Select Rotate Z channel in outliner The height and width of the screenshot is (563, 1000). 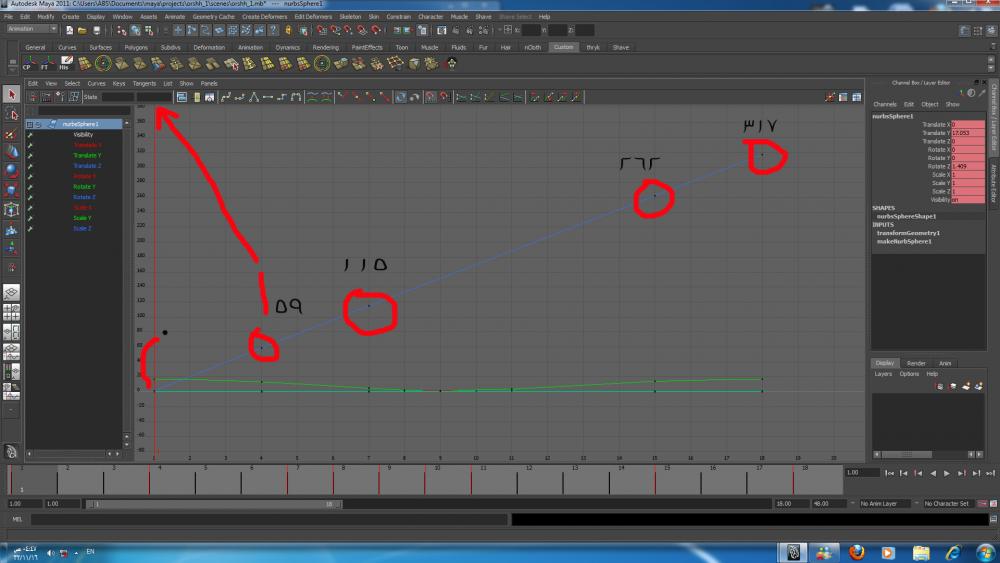pyautogui.click(x=84, y=197)
